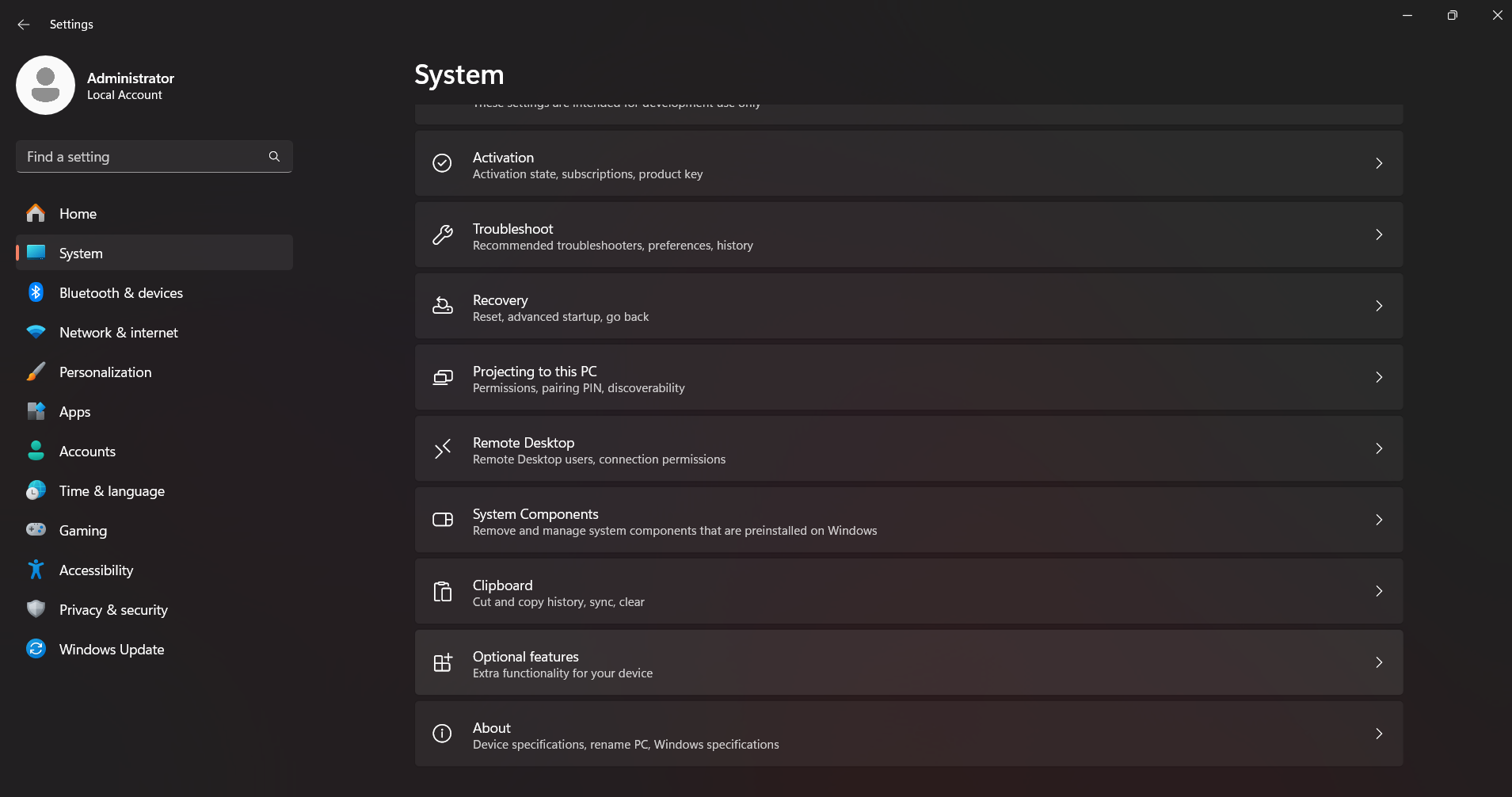The height and width of the screenshot is (797, 1512).
Task: Expand the System Components chevron
Action: (x=1378, y=520)
